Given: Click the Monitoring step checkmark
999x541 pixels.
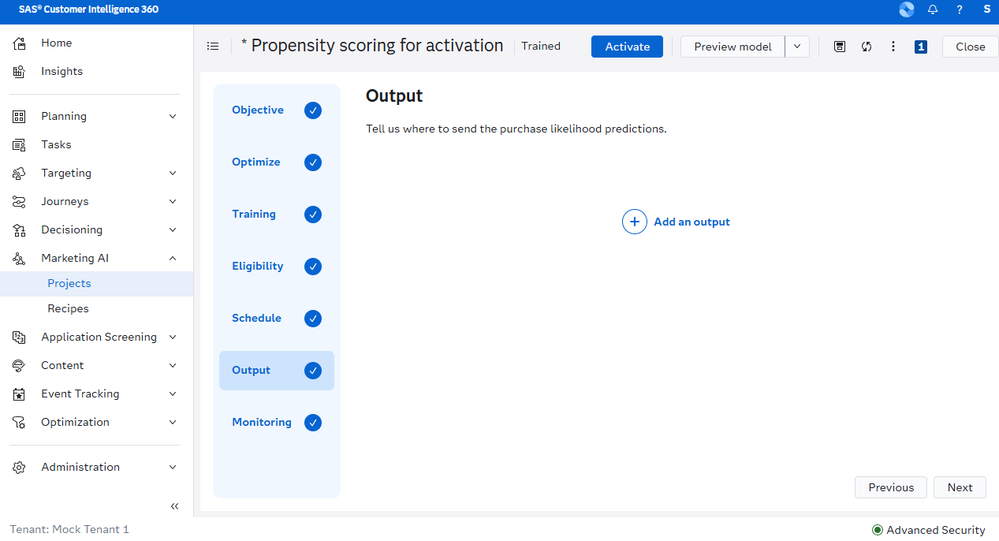Looking at the screenshot, I should coord(313,422).
